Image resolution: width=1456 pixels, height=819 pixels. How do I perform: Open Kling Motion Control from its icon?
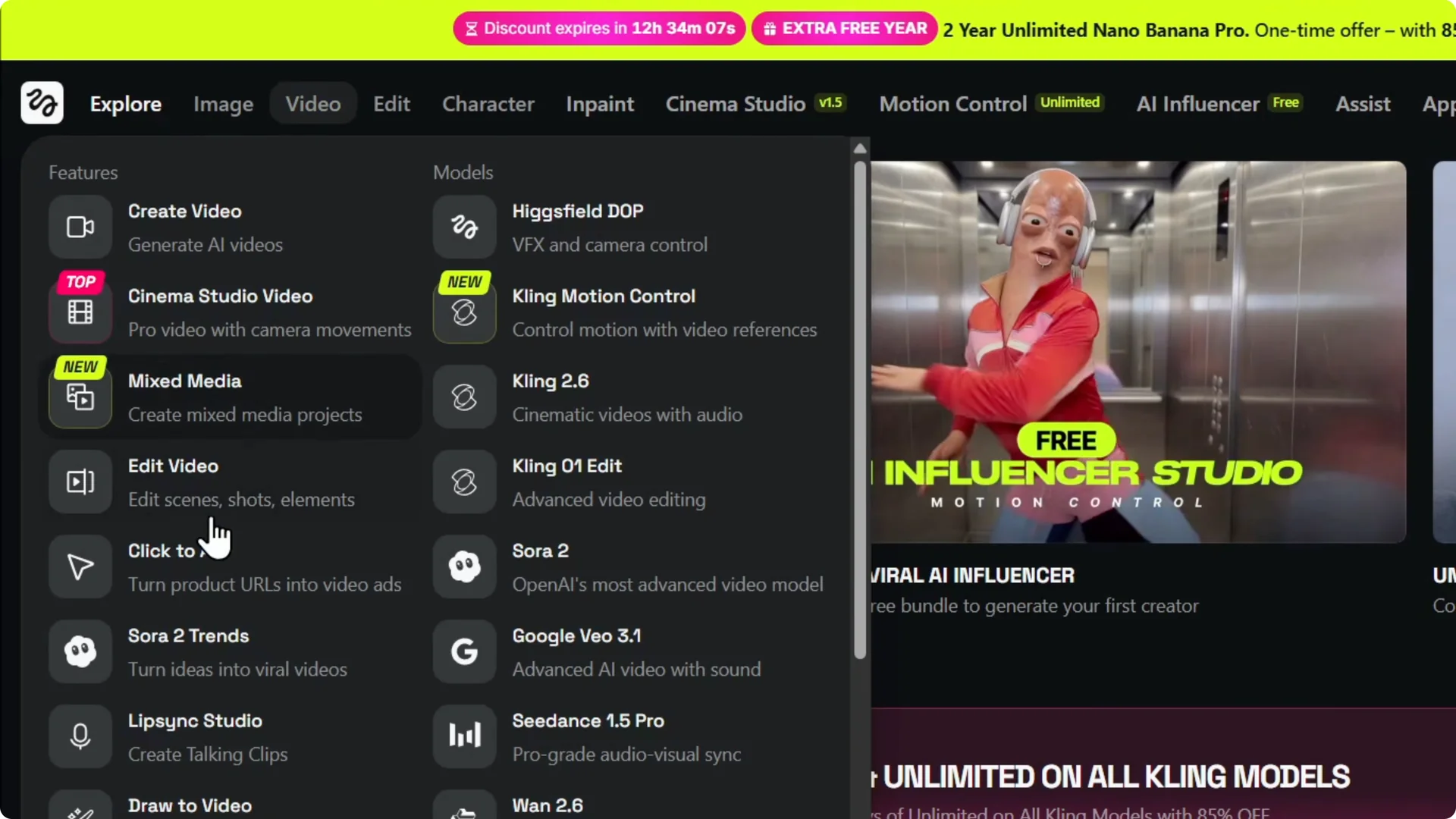(463, 311)
